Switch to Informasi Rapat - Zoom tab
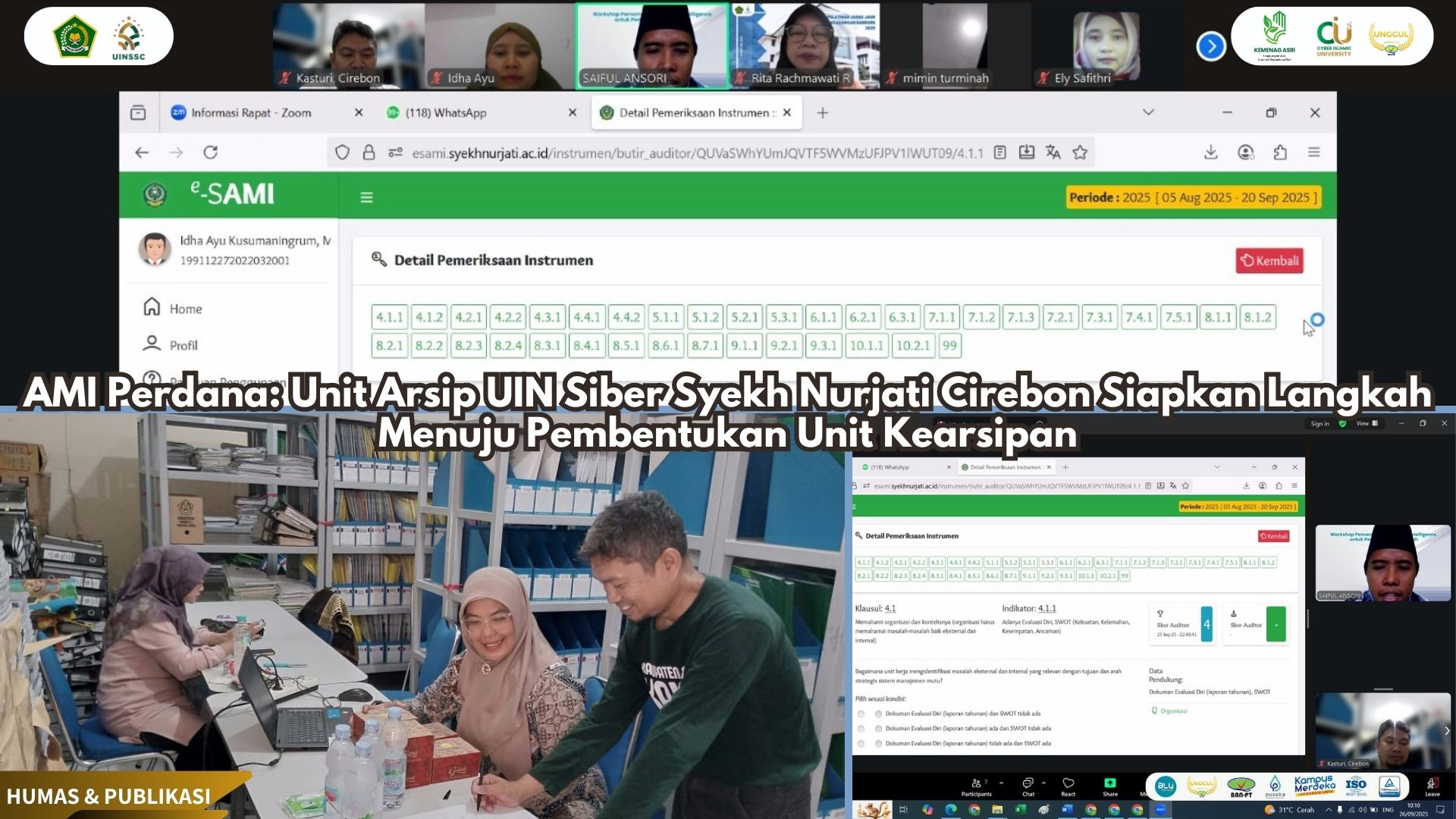 point(251,112)
